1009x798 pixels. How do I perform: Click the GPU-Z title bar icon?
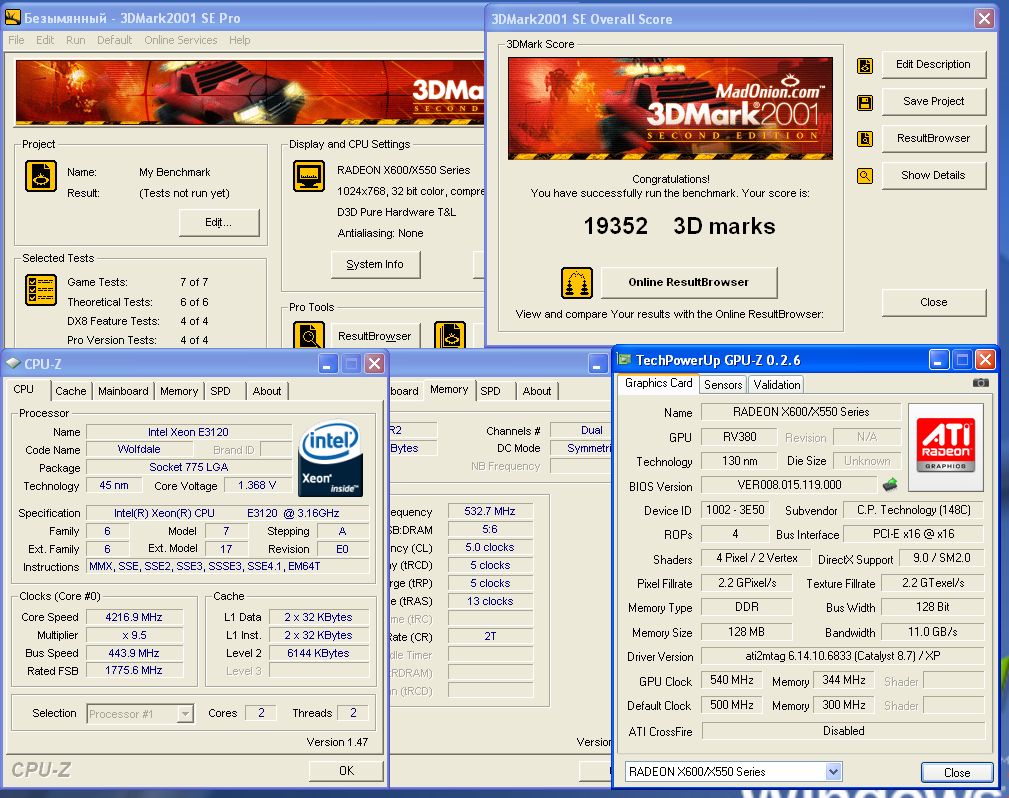[x=624, y=359]
